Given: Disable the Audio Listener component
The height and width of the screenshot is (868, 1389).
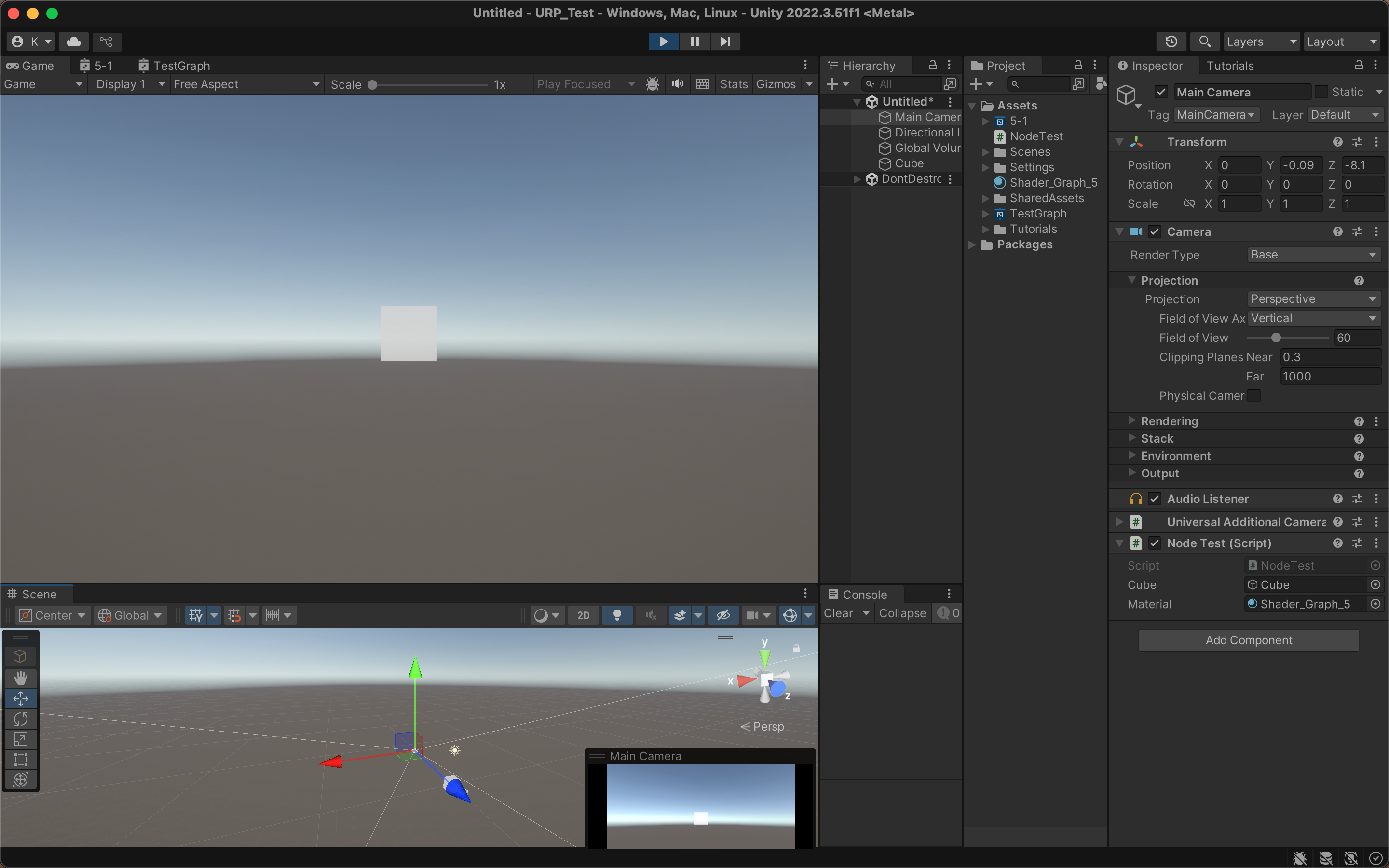Looking at the screenshot, I should pyautogui.click(x=1155, y=499).
